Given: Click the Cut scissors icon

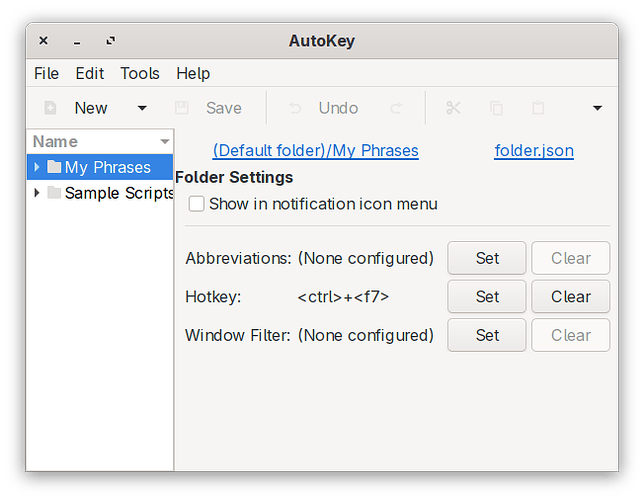Looking at the screenshot, I should tap(454, 108).
